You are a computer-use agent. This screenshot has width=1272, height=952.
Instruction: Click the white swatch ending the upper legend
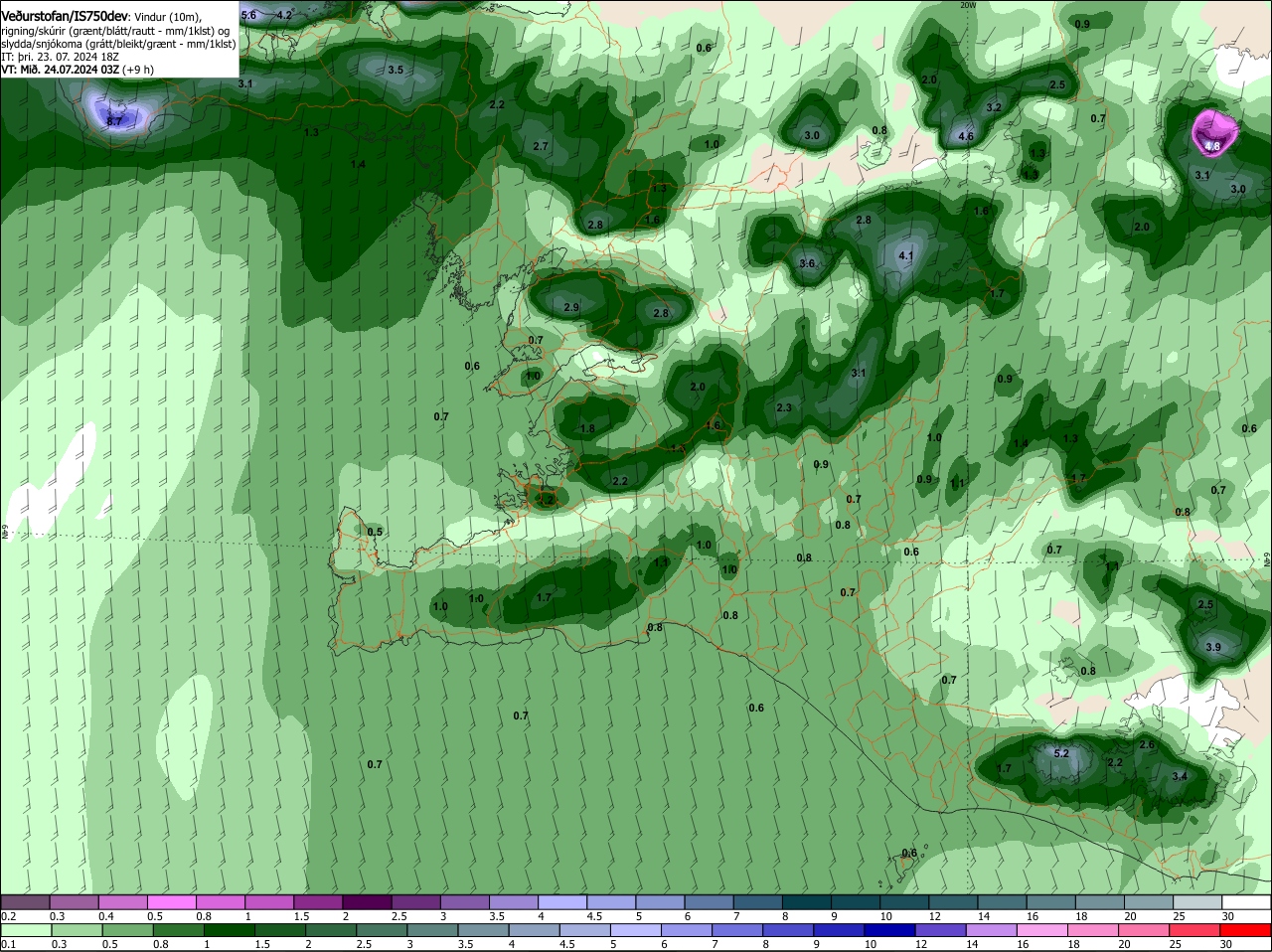point(1246,902)
